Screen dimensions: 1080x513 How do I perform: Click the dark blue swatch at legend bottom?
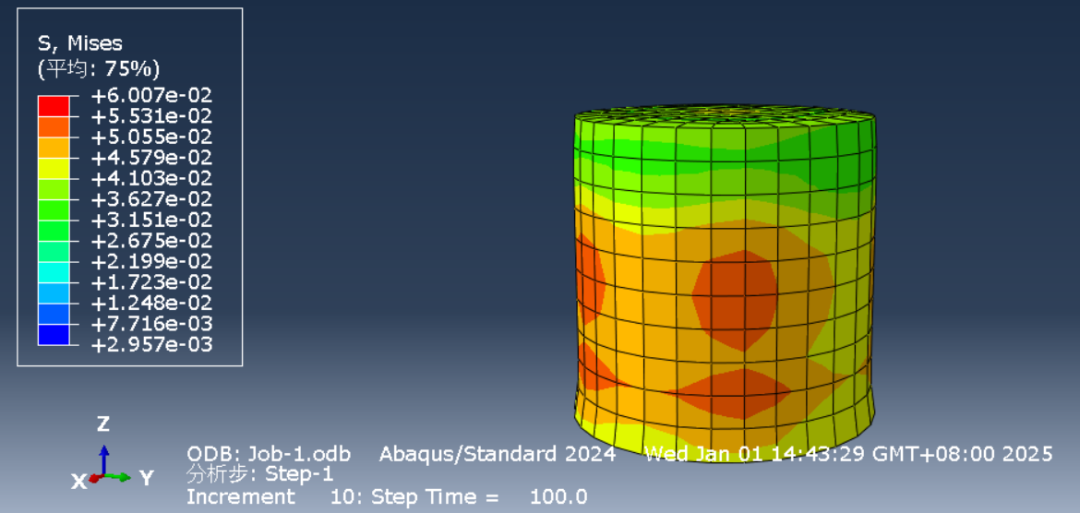tap(54, 335)
